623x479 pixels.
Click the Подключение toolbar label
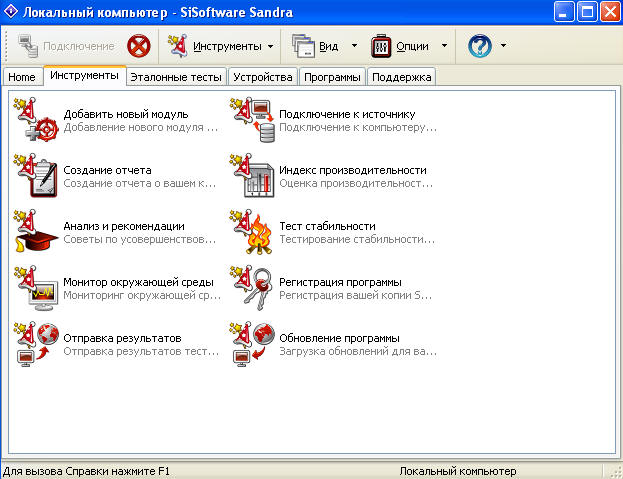click(79, 46)
